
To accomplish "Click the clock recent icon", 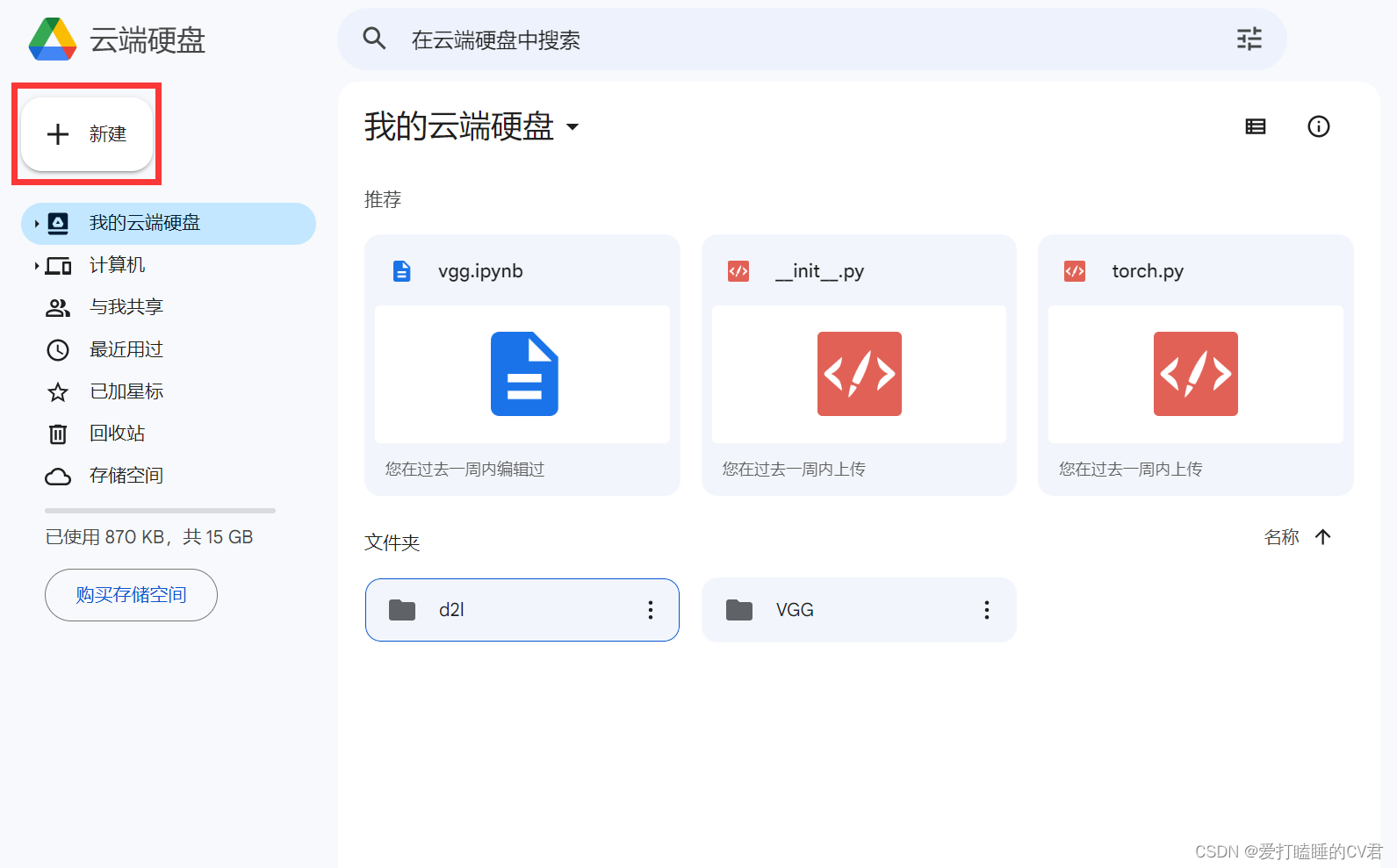I will tap(58, 350).
